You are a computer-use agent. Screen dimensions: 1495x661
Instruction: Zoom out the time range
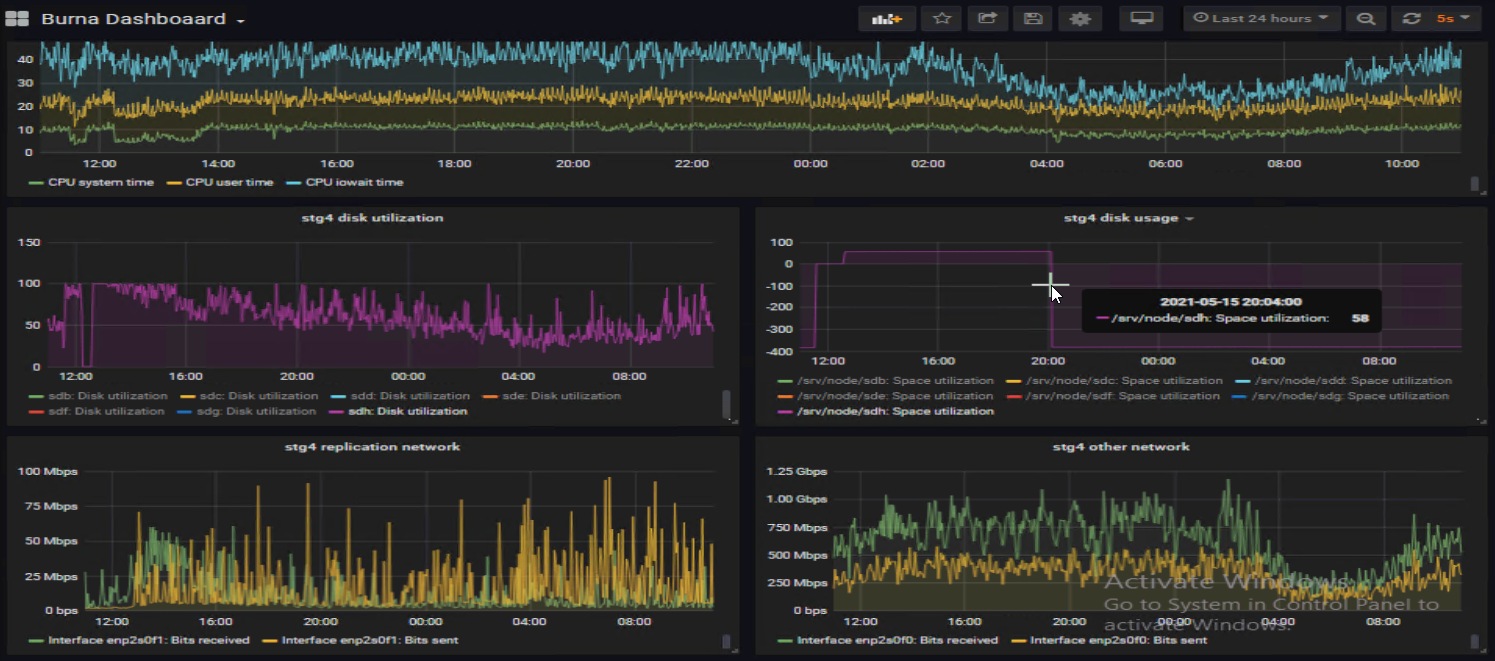1365,19
